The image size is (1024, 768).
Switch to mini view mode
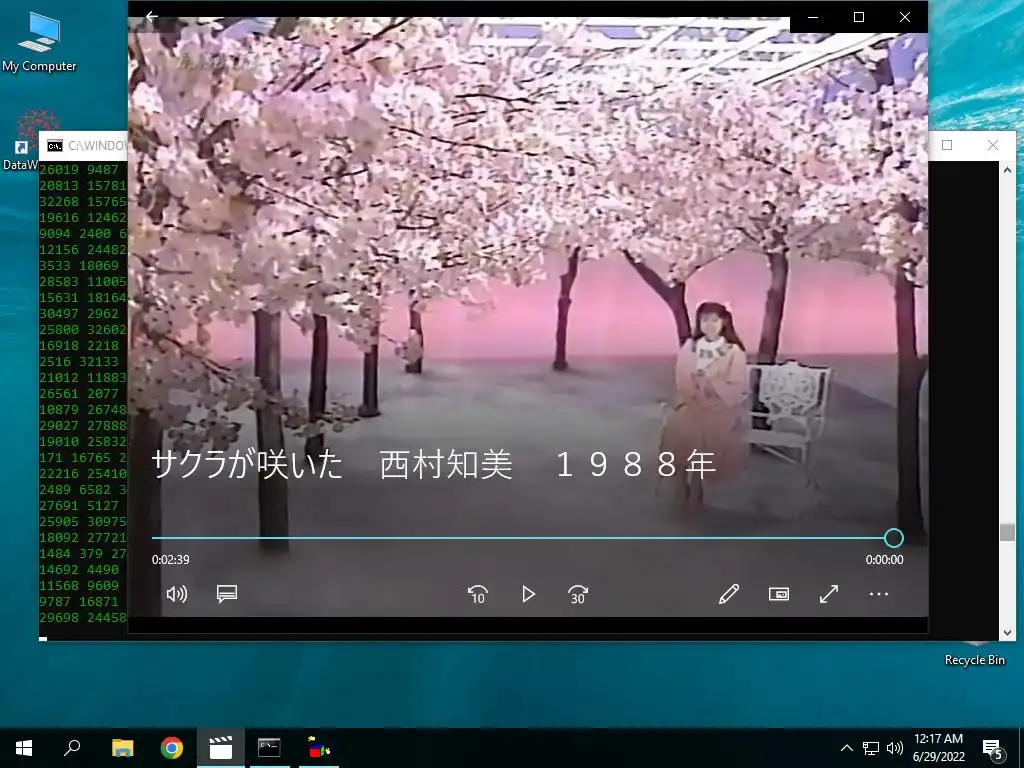tap(778, 594)
